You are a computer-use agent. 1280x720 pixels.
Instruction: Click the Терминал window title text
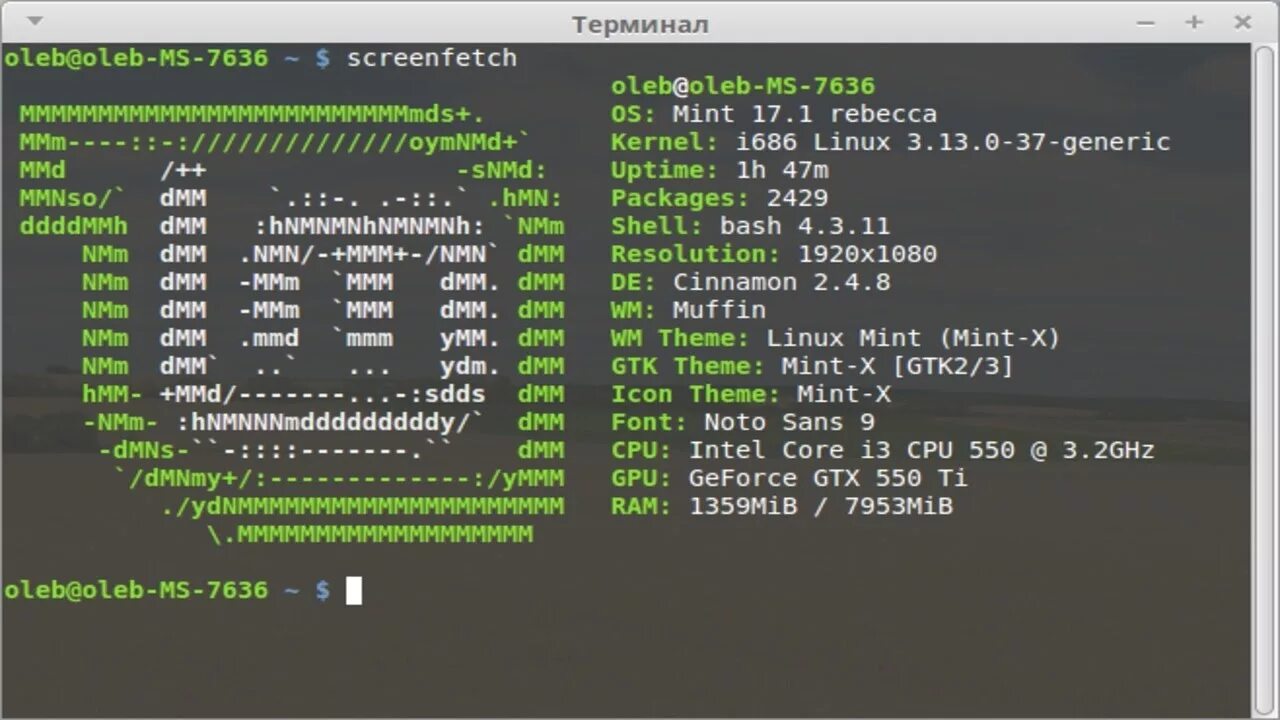coord(640,23)
